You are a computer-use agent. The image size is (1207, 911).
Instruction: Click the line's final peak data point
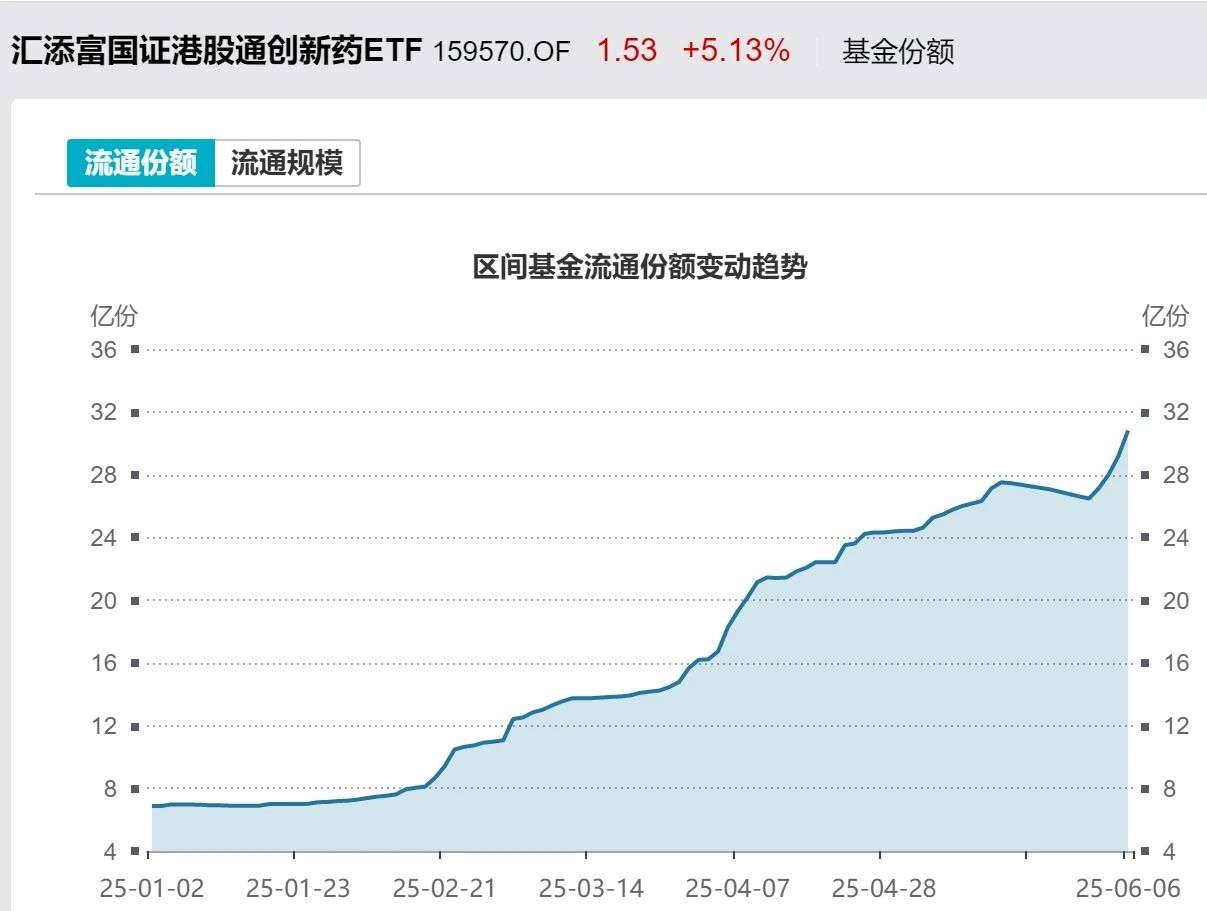click(1128, 431)
